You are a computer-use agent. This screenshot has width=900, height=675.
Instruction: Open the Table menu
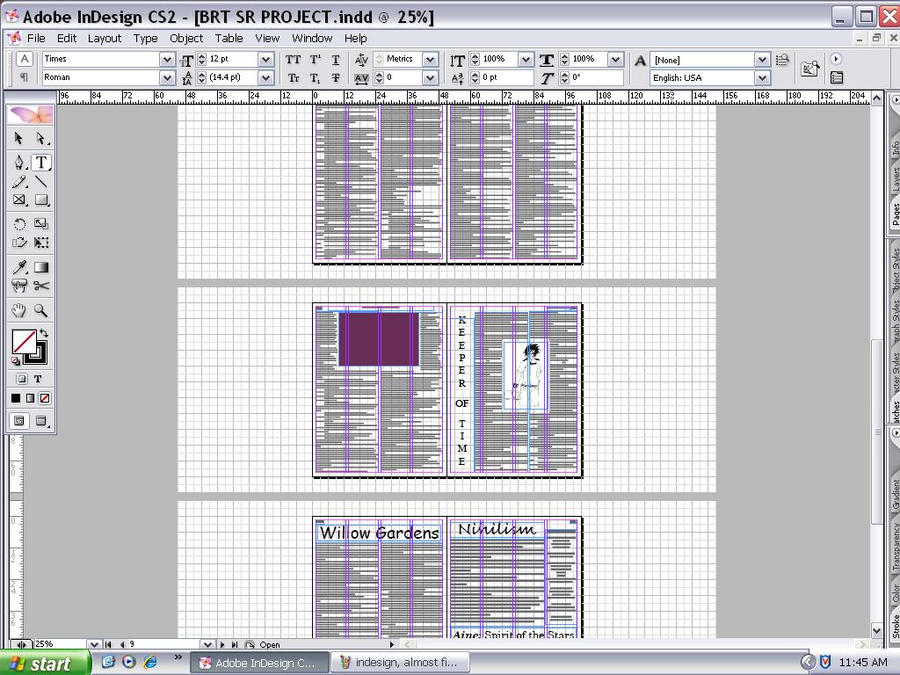(229, 38)
